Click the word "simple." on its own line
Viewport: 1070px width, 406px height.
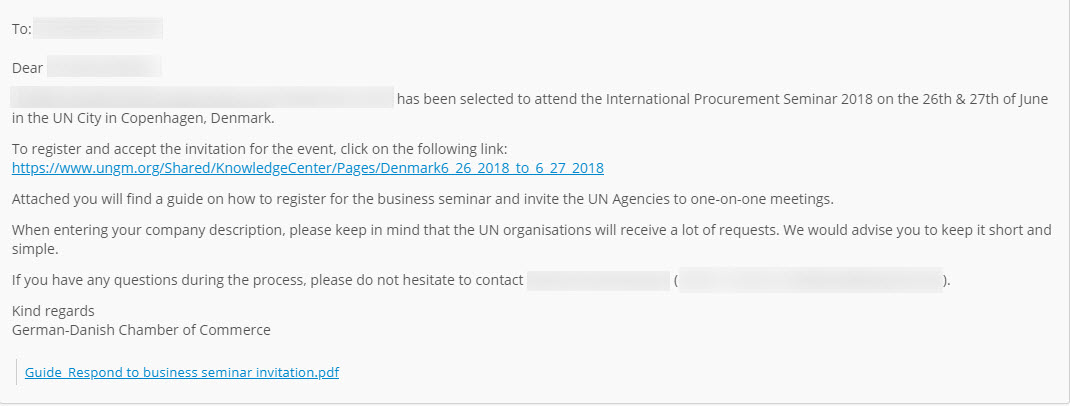[35, 250]
